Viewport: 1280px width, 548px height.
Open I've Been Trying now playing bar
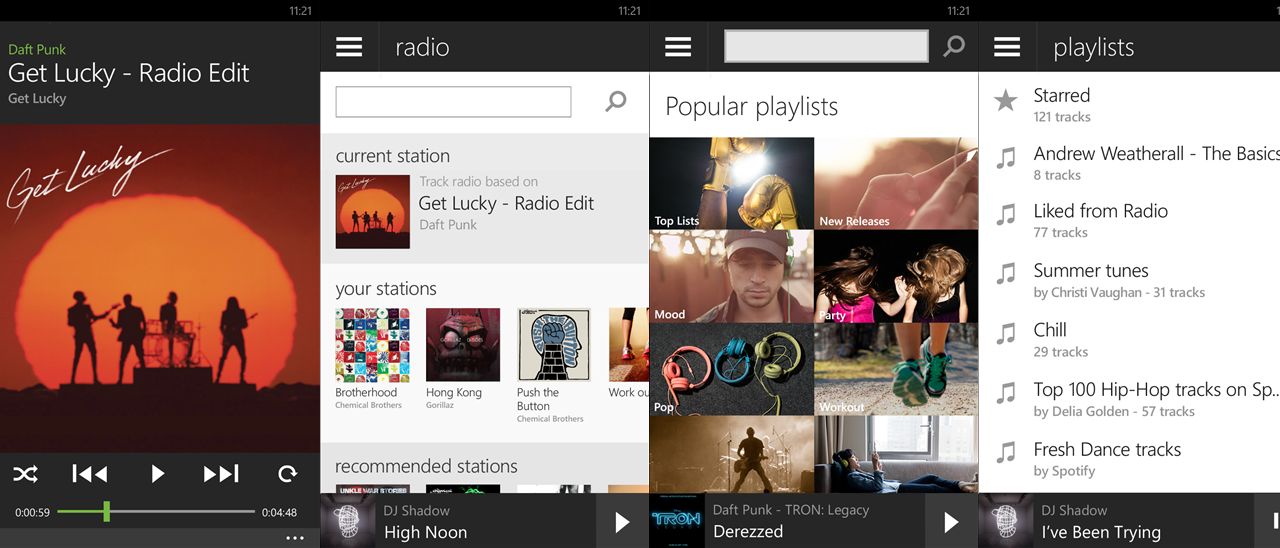(x=1129, y=520)
